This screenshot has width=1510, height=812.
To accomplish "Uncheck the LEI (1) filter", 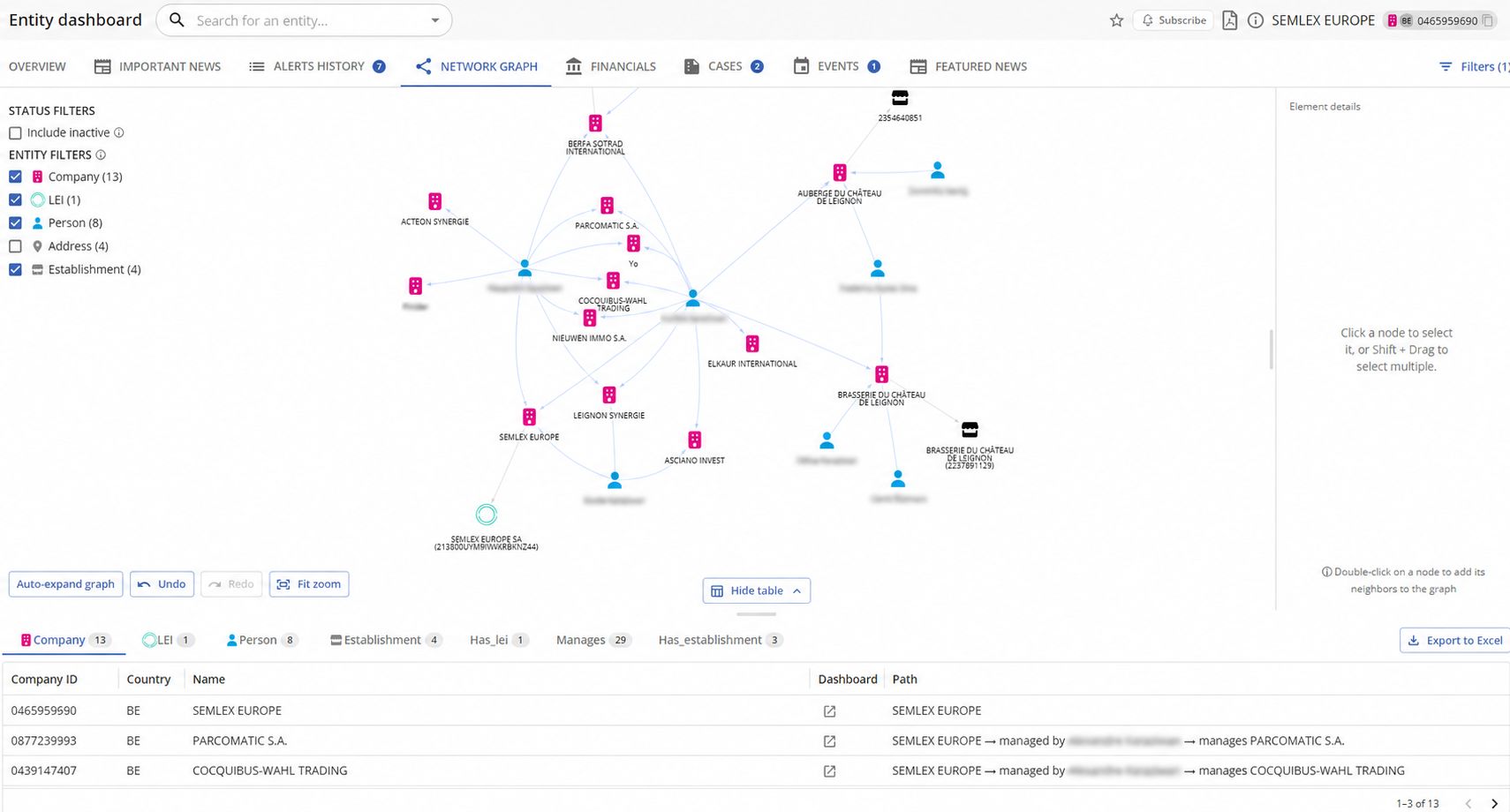I will click(15, 199).
